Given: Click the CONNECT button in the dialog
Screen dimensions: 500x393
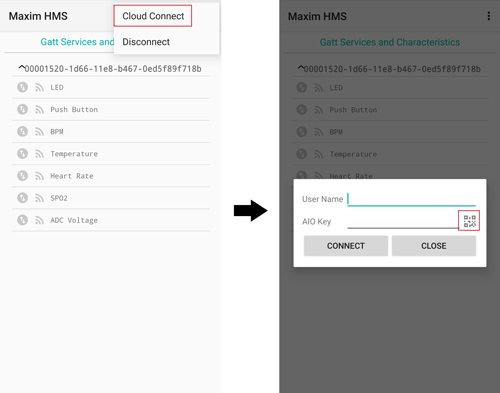Looking at the screenshot, I should pyautogui.click(x=346, y=246).
